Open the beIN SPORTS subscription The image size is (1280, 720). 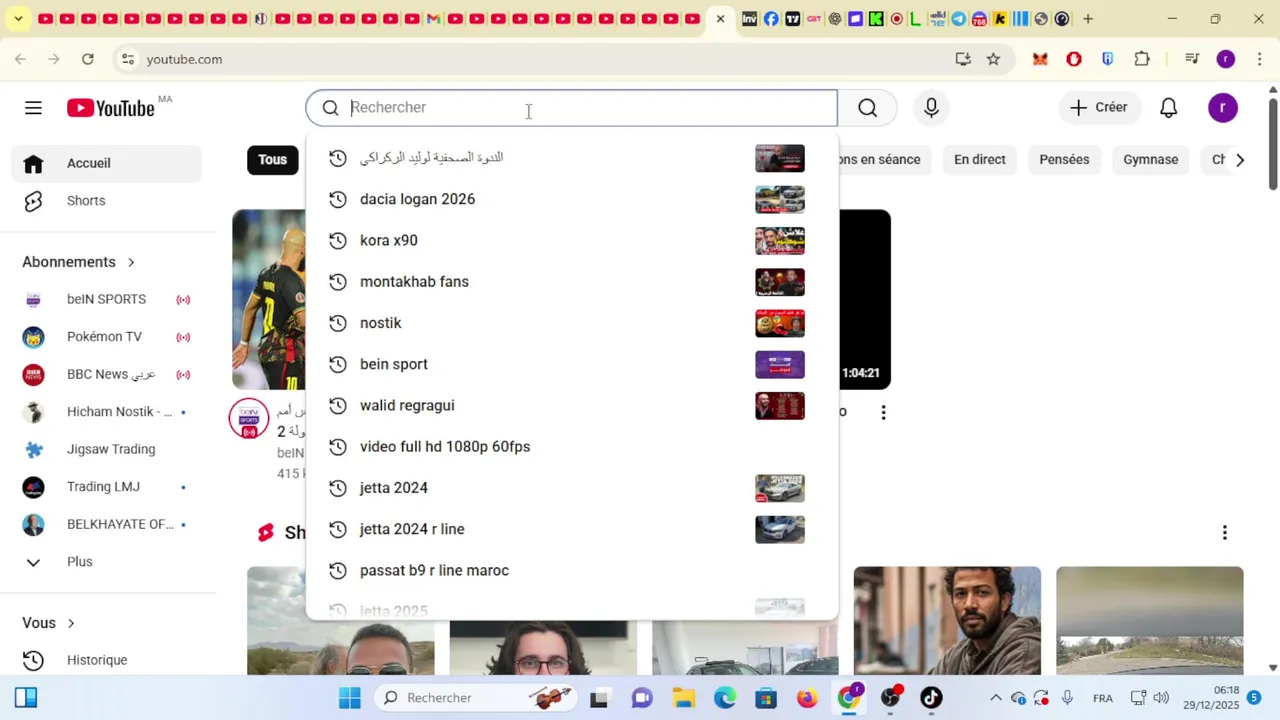pyautogui.click(x=107, y=299)
